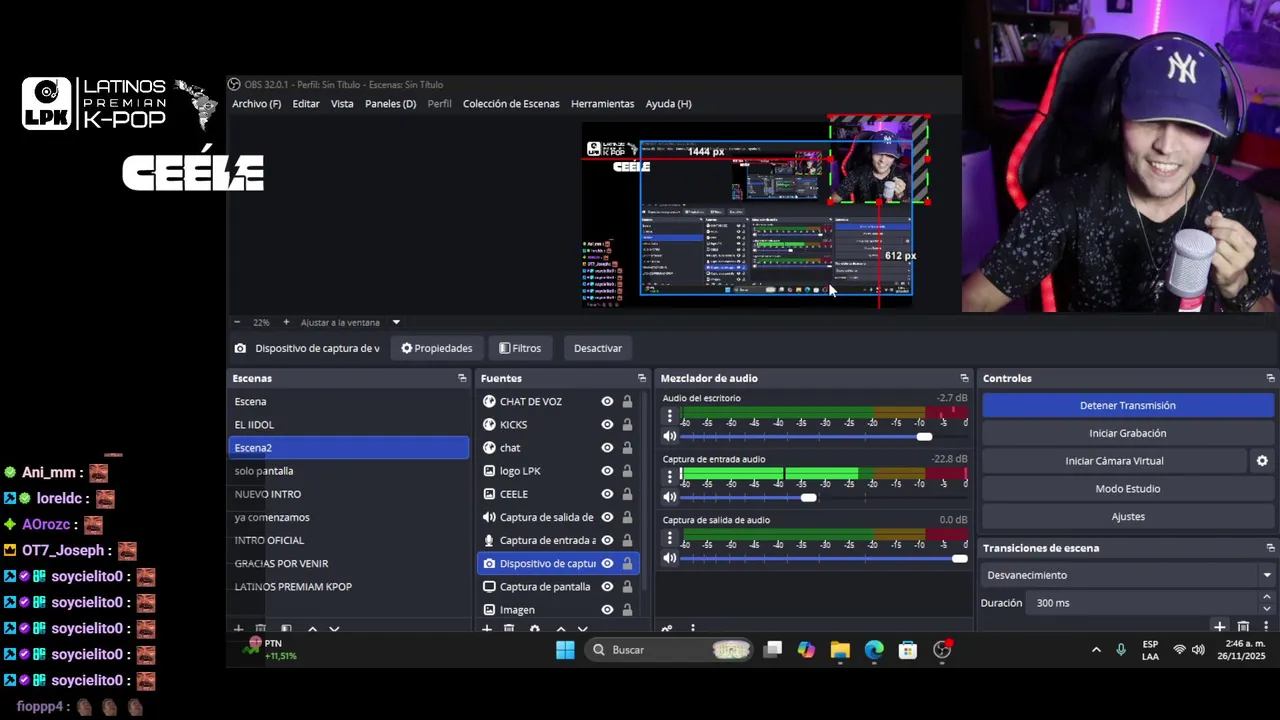Enable Modo Estudio

pyautogui.click(x=1128, y=489)
